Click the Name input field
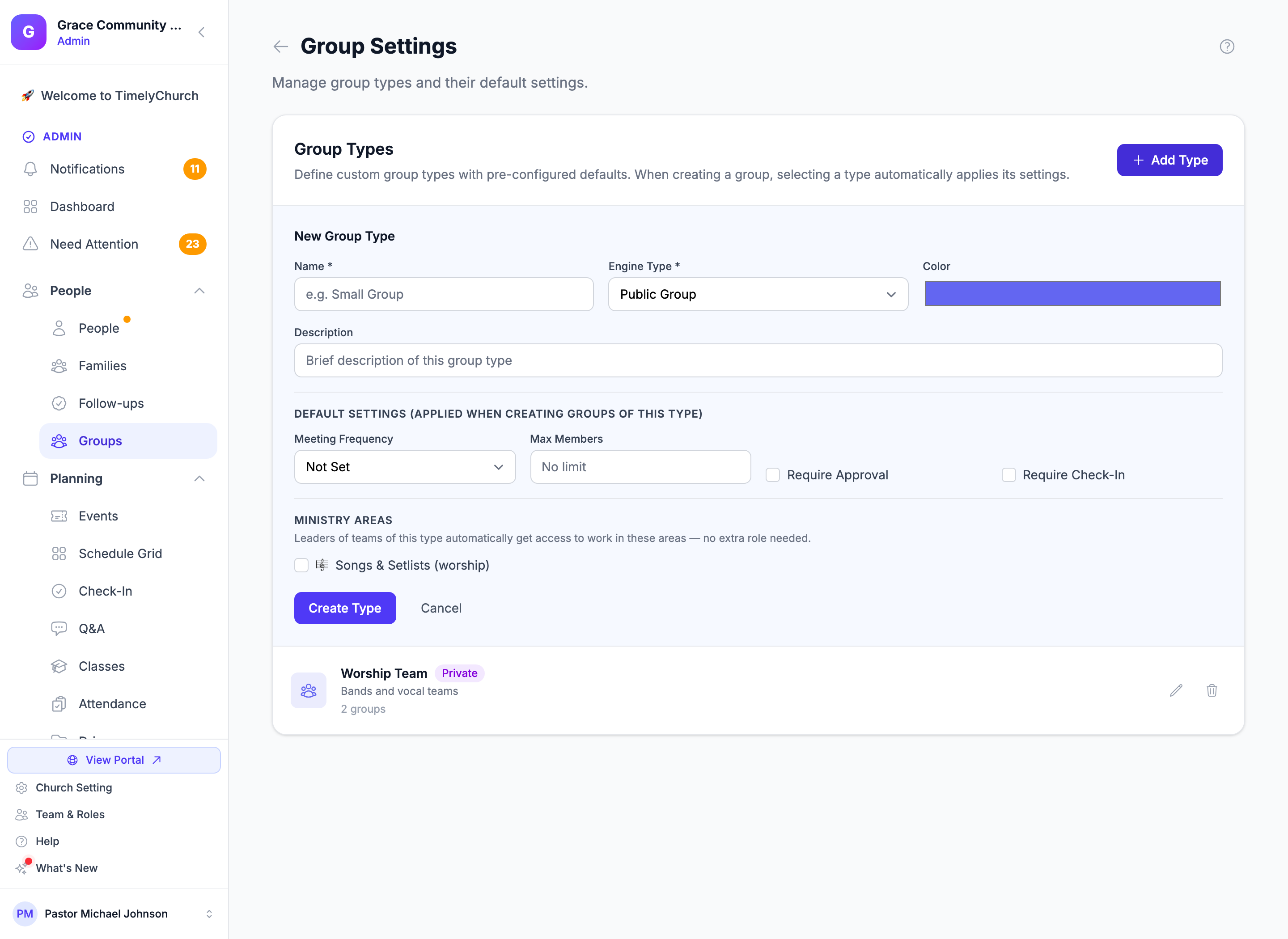 click(x=444, y=294)
